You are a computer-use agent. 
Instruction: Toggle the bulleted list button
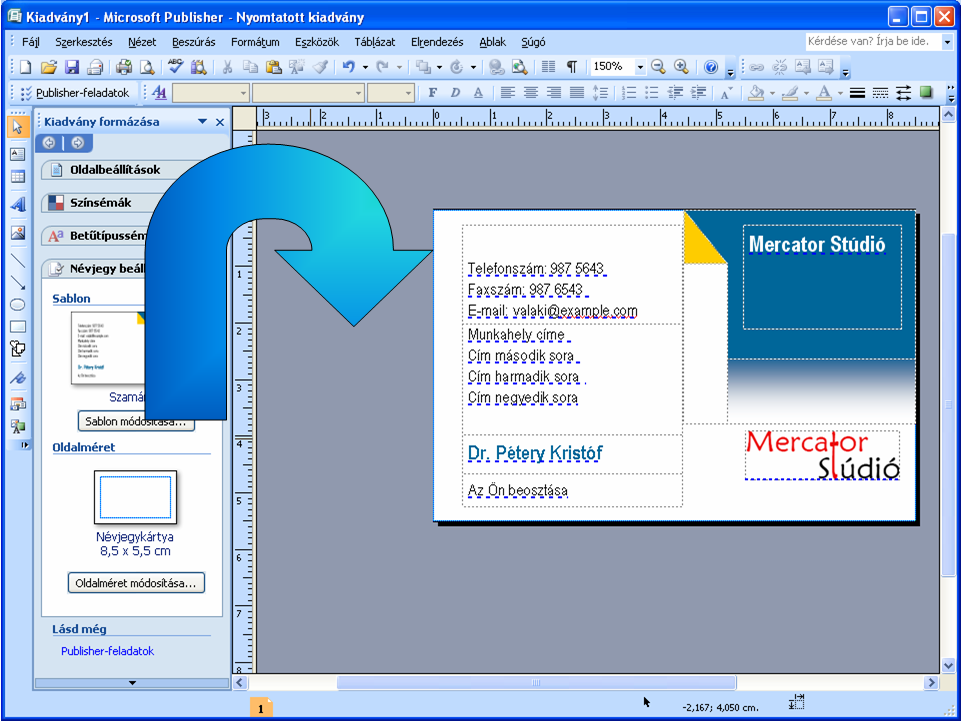pyautogui.click(x=651, y=93)
